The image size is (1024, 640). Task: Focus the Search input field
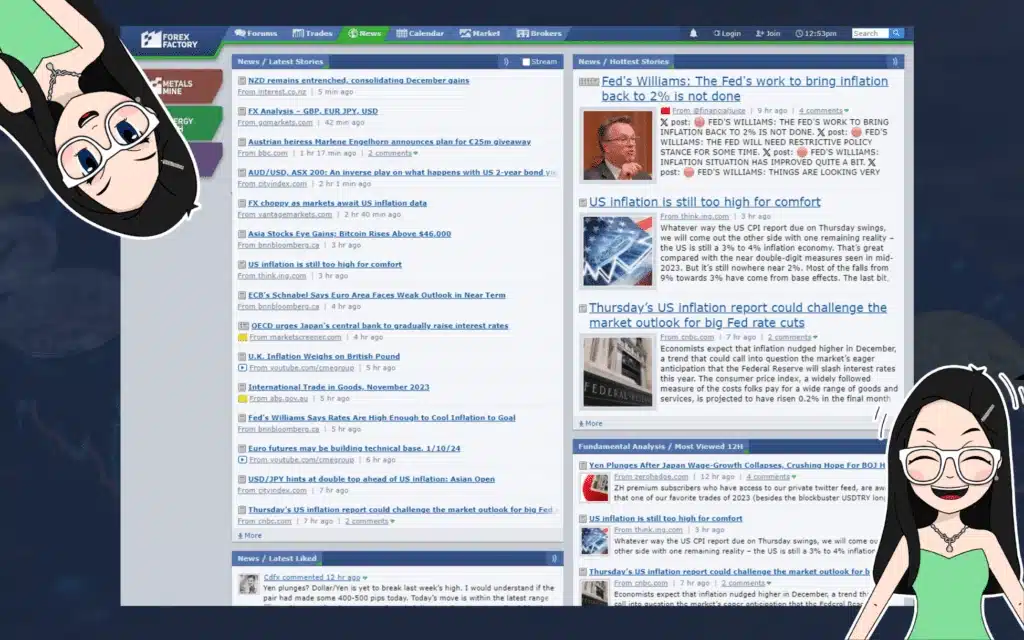click(x=870, y=33)
